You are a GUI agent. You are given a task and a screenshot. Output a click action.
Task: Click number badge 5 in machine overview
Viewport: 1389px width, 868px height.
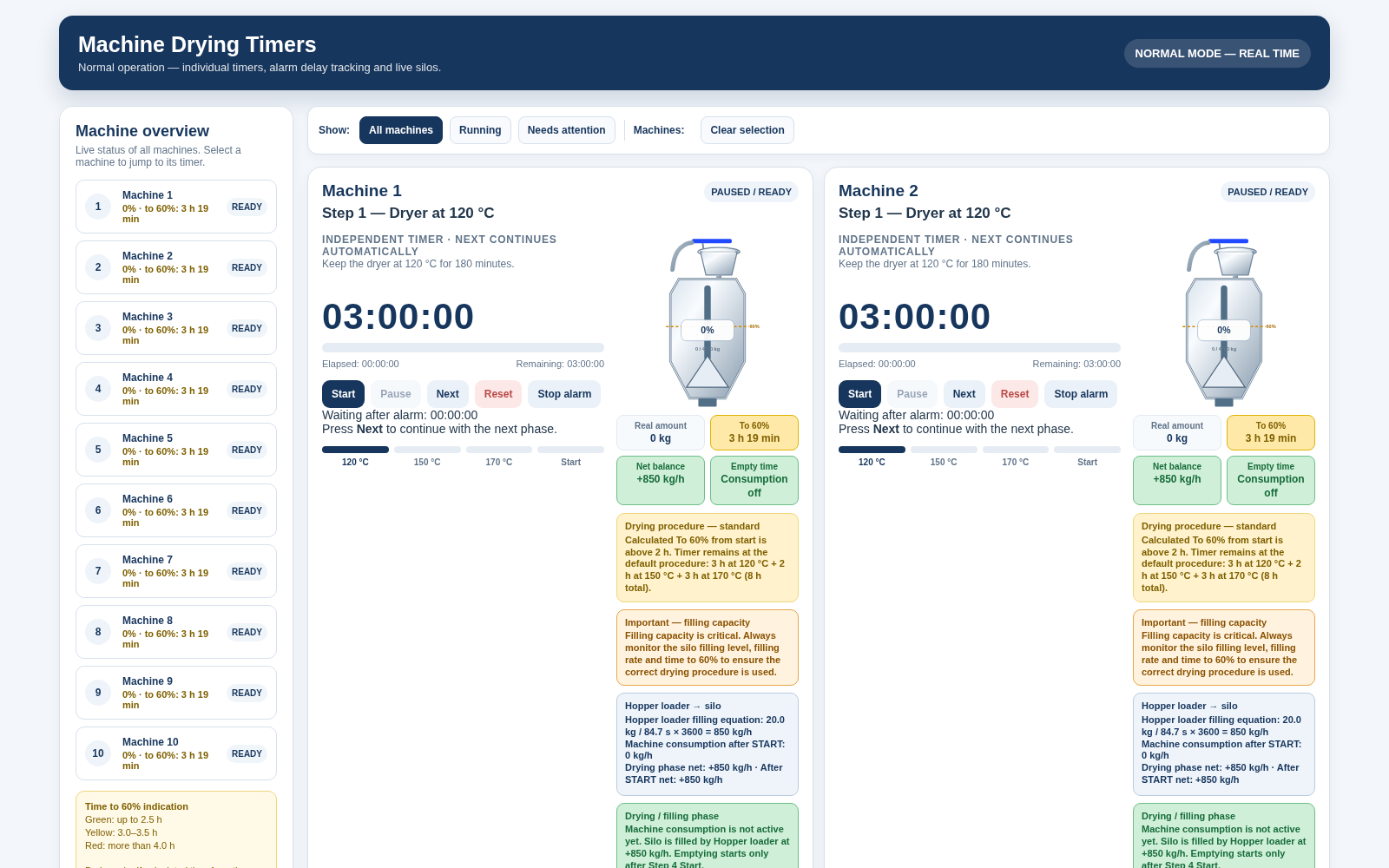pos(98,450)
